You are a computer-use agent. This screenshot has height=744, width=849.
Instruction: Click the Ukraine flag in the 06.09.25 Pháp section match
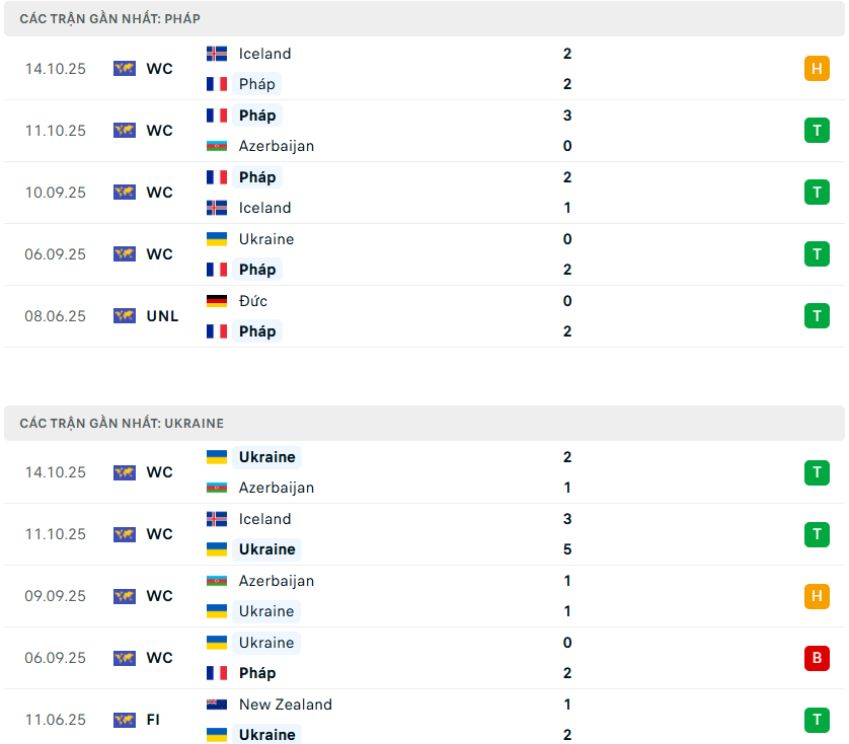click(x=217, y=239)
